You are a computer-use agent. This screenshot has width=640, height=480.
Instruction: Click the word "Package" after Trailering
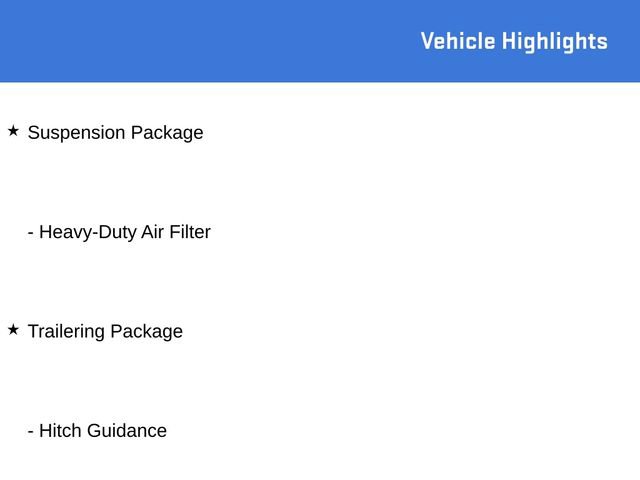tap(146, 331)
